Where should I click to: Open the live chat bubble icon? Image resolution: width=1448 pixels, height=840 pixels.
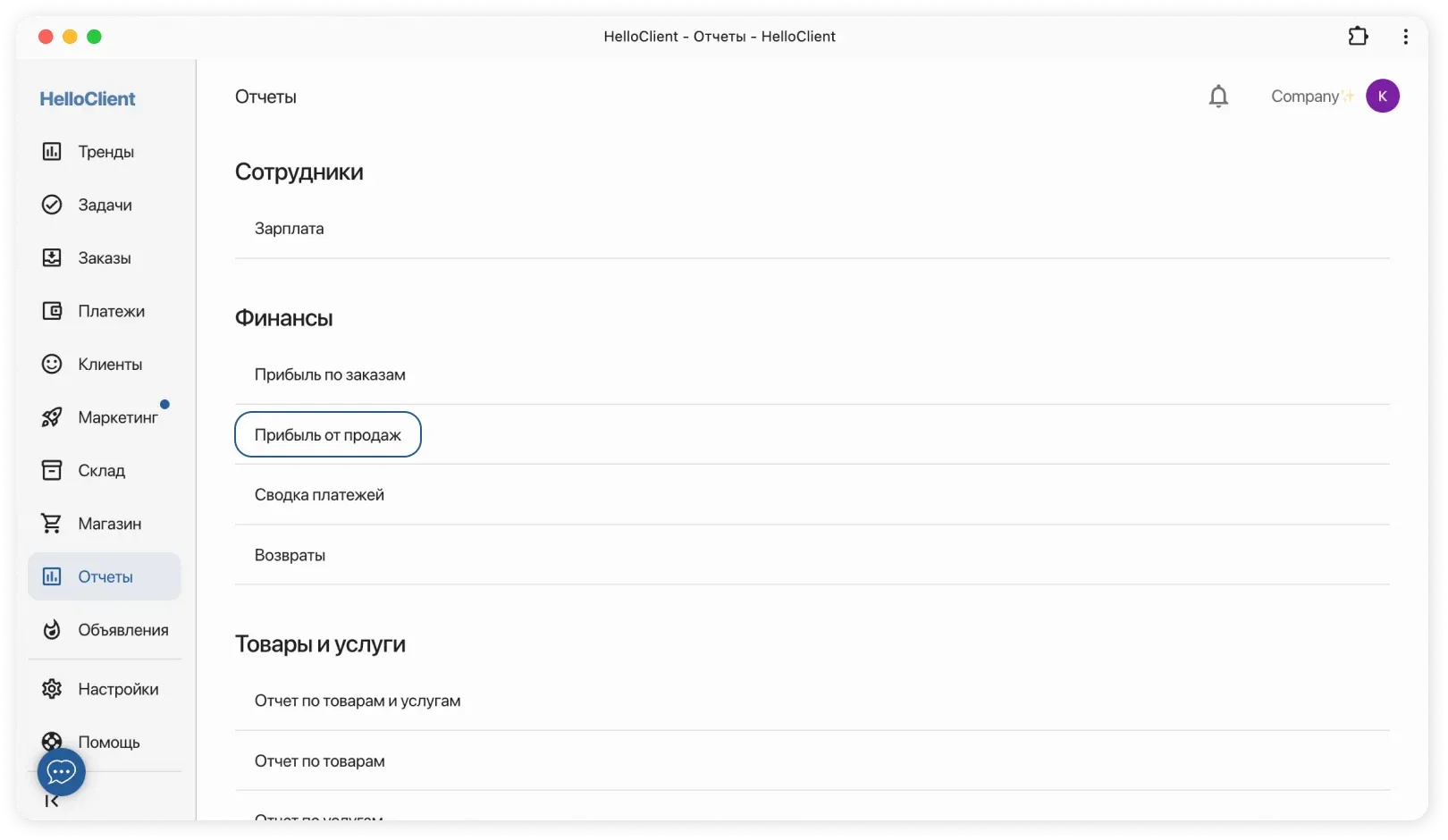point(61,772)
